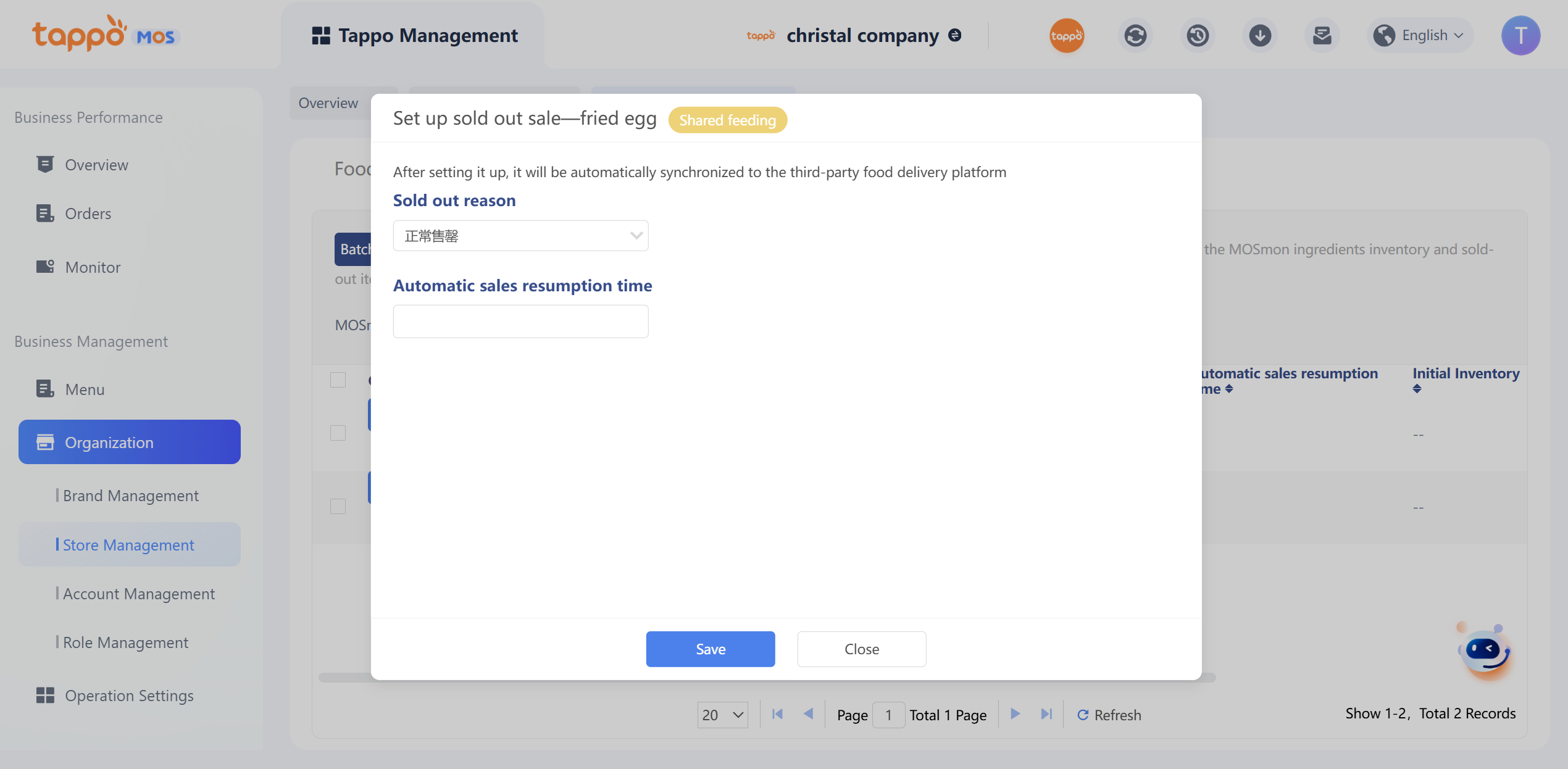Click the download arrow icon
Screen dimensions: 1568x769
1259,35
